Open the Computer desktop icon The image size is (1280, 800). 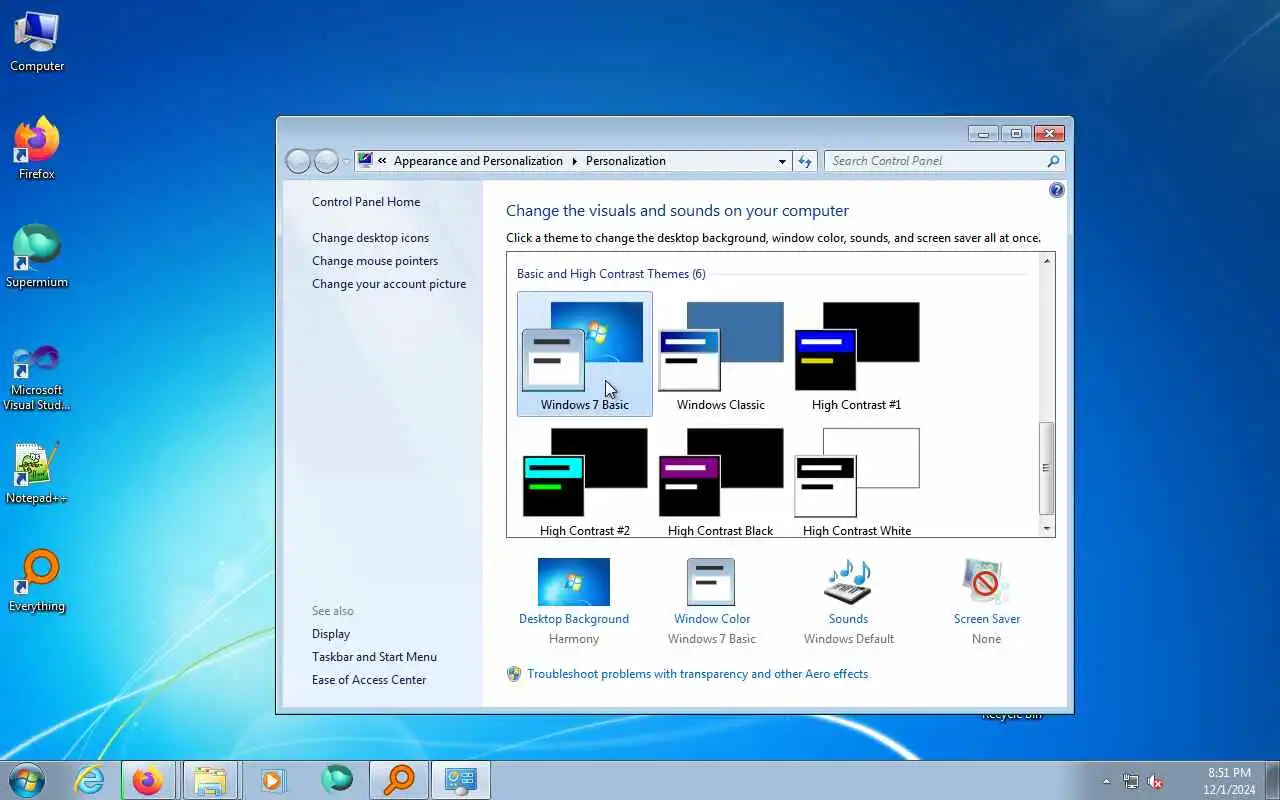tap(37, 43)
